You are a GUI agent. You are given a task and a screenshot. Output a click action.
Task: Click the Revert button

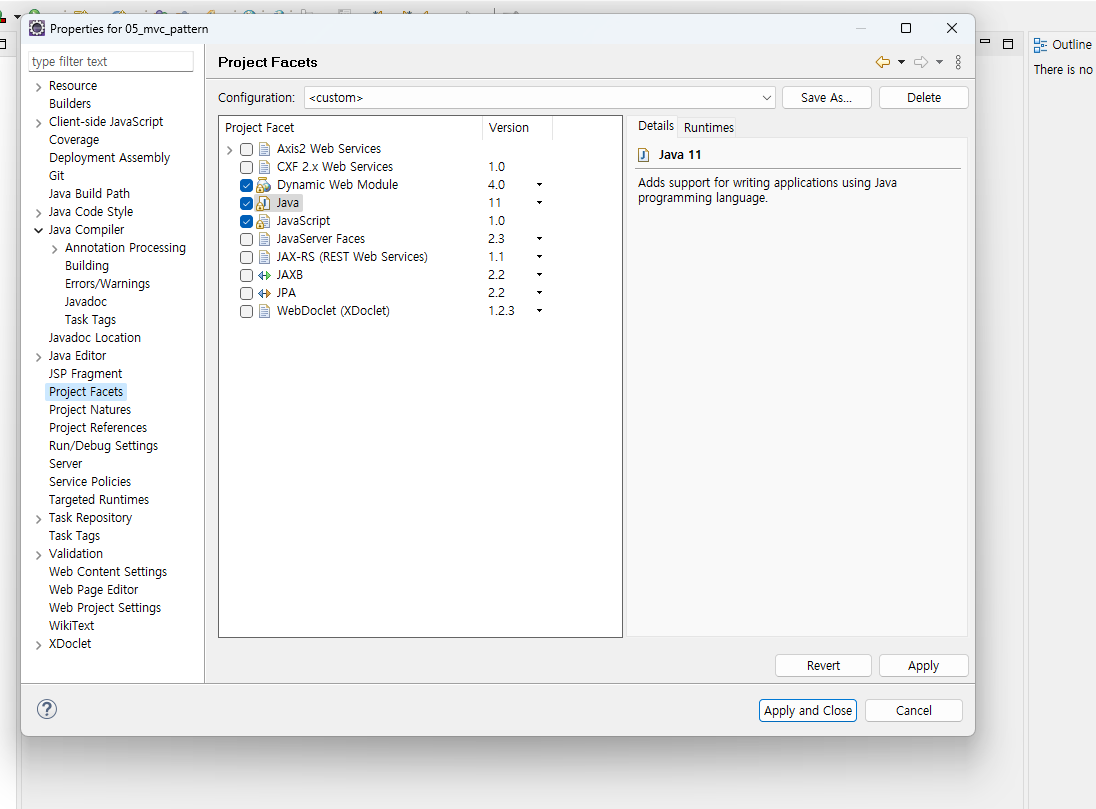(x=823, y=666)
